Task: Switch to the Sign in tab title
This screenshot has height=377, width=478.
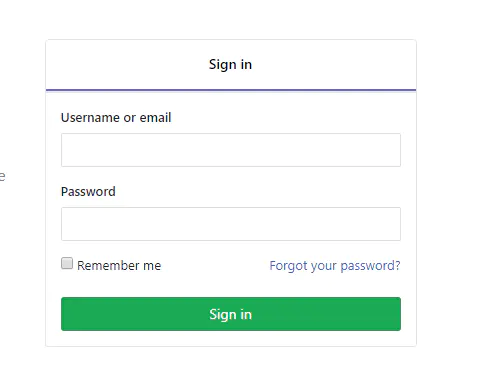Action: (x=230, y=65)
